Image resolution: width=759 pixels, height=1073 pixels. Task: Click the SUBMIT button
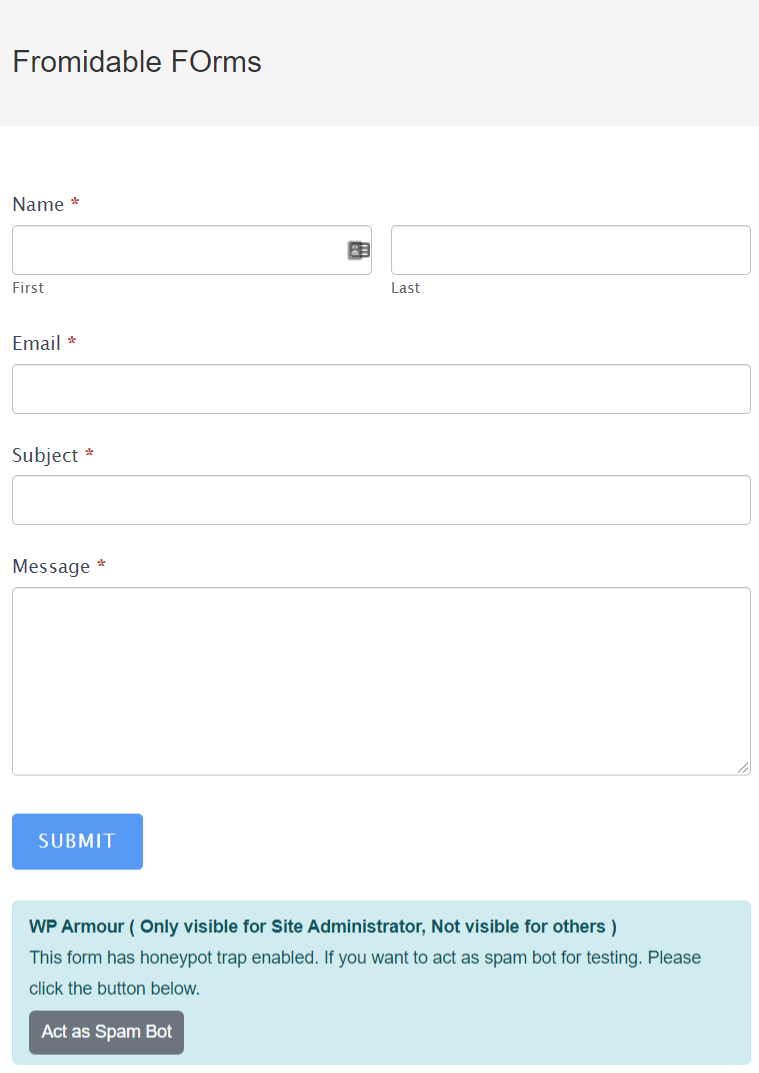pyautogui.click(x=77, y=841)
